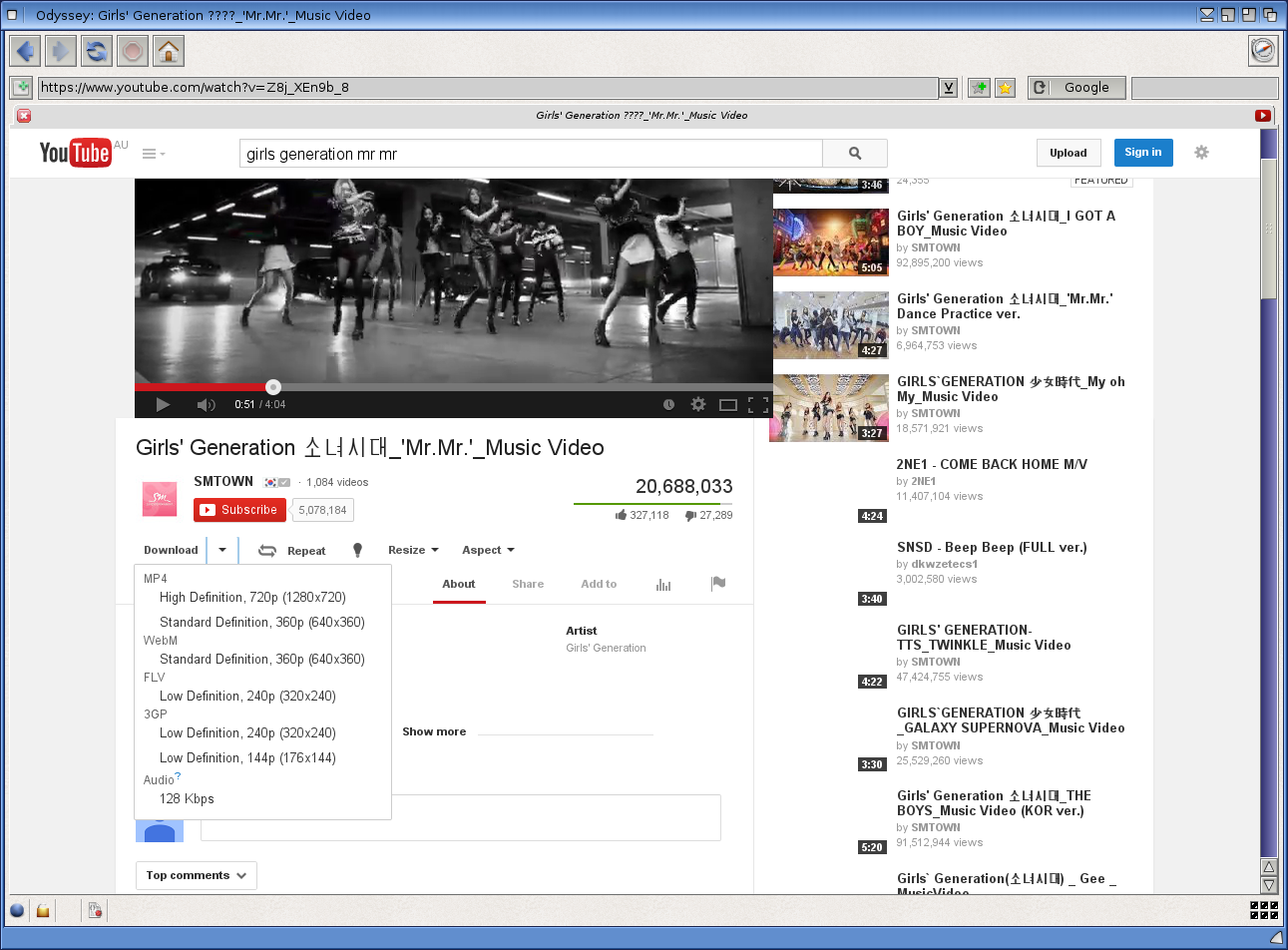Select WebM Standard Definition 360p download
The width and height of the screenshot is (1288, 950).
click(x=262, y=660)
